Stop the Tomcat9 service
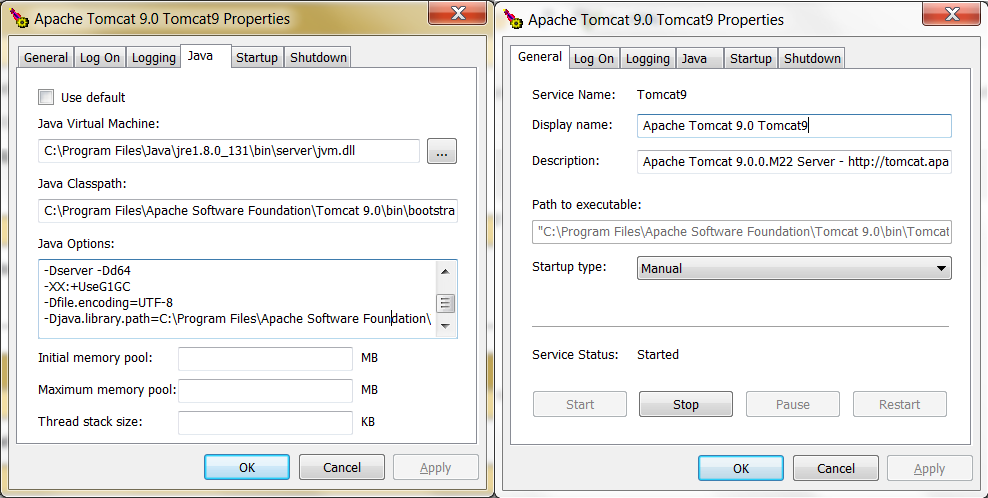 point(686,404)
